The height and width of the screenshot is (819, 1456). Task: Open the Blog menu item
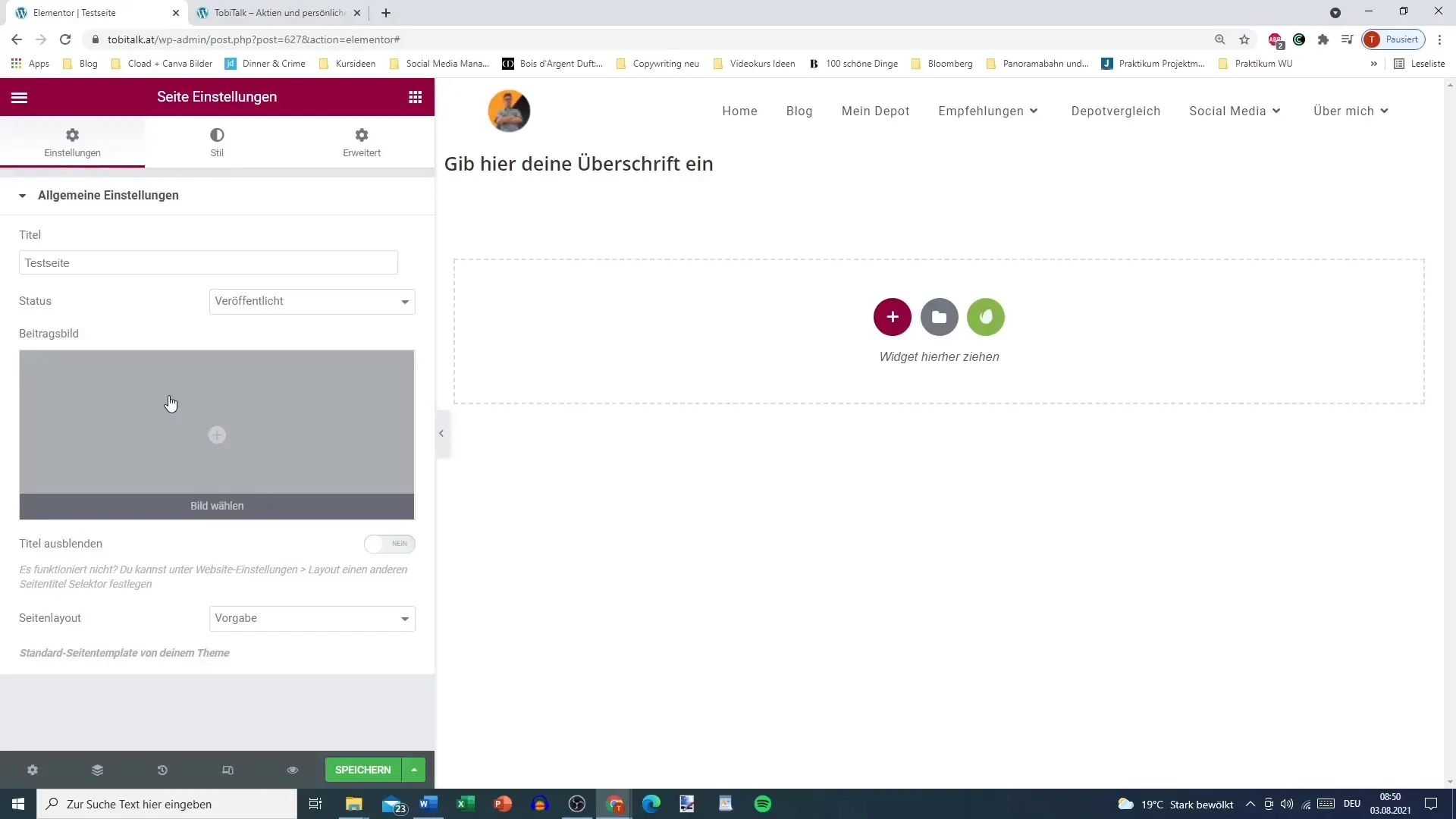pos(799,111)
